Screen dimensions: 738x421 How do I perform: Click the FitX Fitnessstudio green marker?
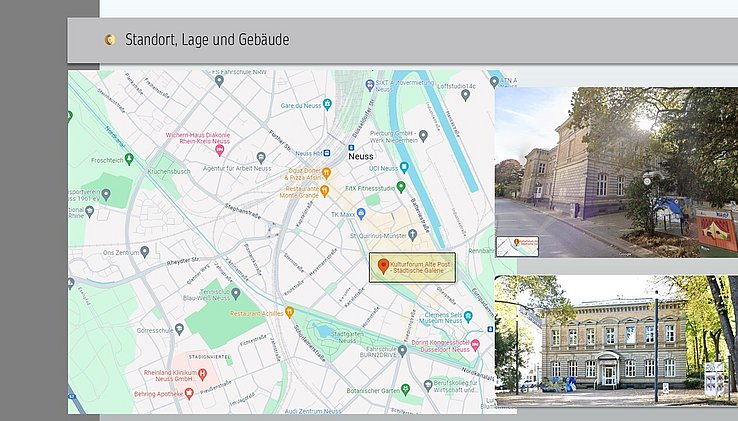pos(401,186)
